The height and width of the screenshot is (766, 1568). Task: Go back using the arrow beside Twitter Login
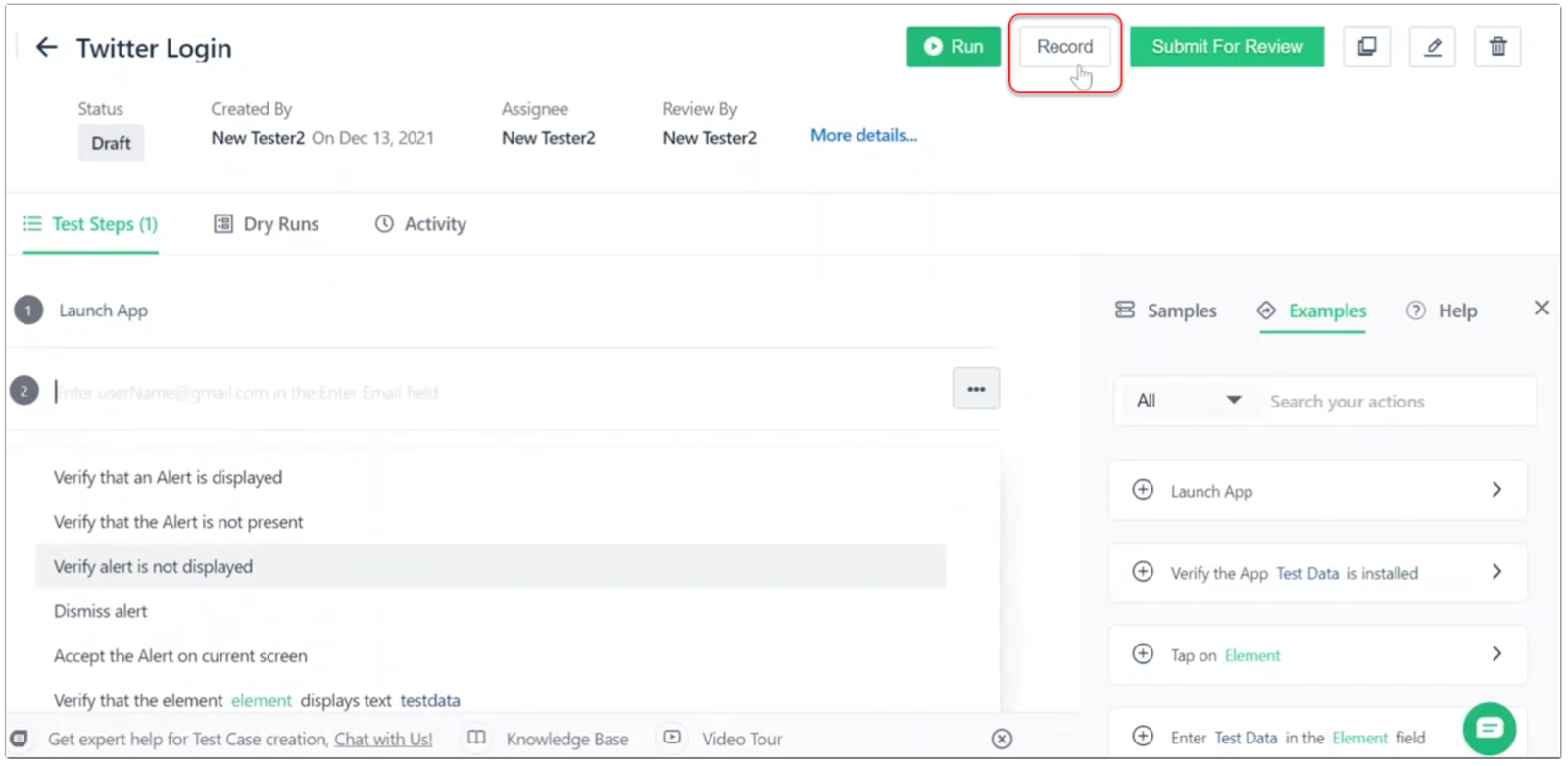(x=46, y=47)
